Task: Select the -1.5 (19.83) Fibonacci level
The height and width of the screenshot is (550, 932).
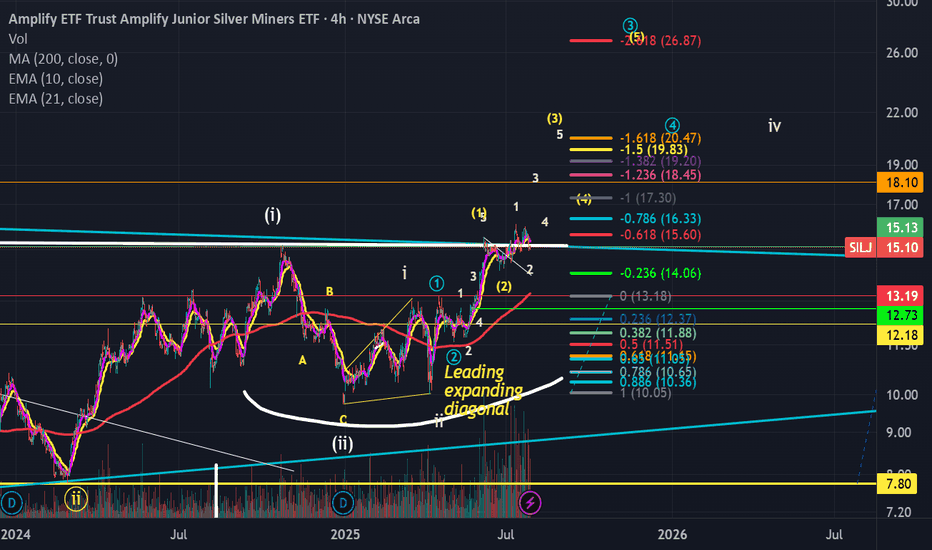Action: [x=654, y=150]
